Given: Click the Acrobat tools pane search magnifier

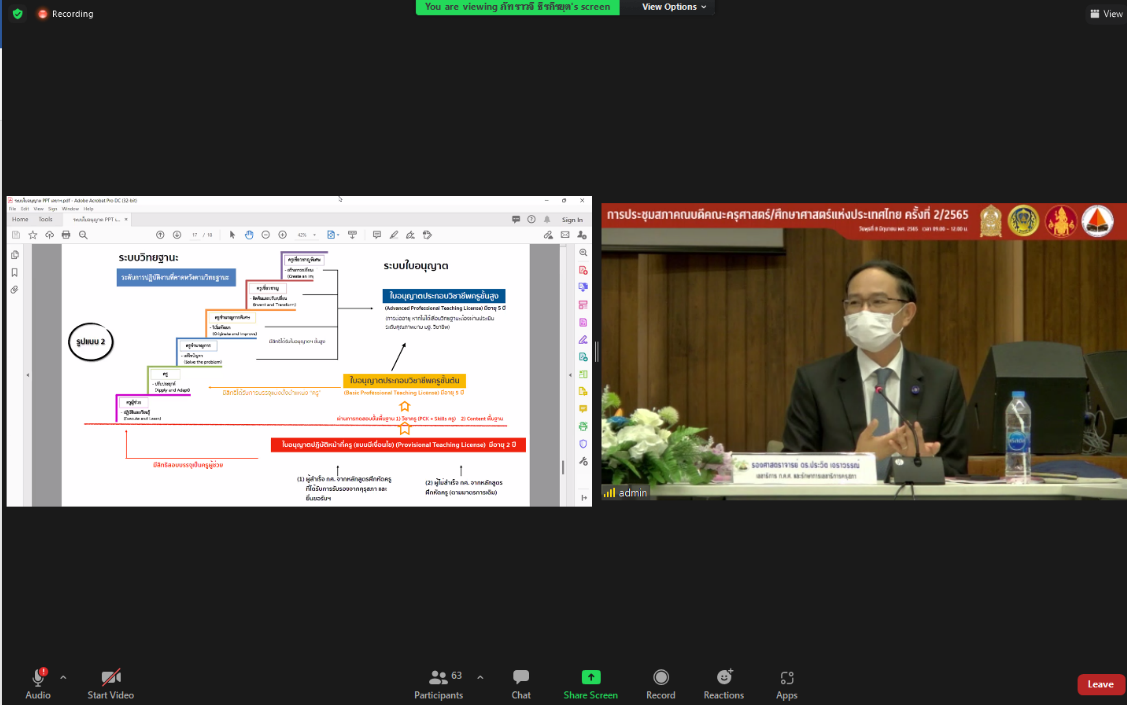Looking at the screenshot, I should tap(583, 252).
